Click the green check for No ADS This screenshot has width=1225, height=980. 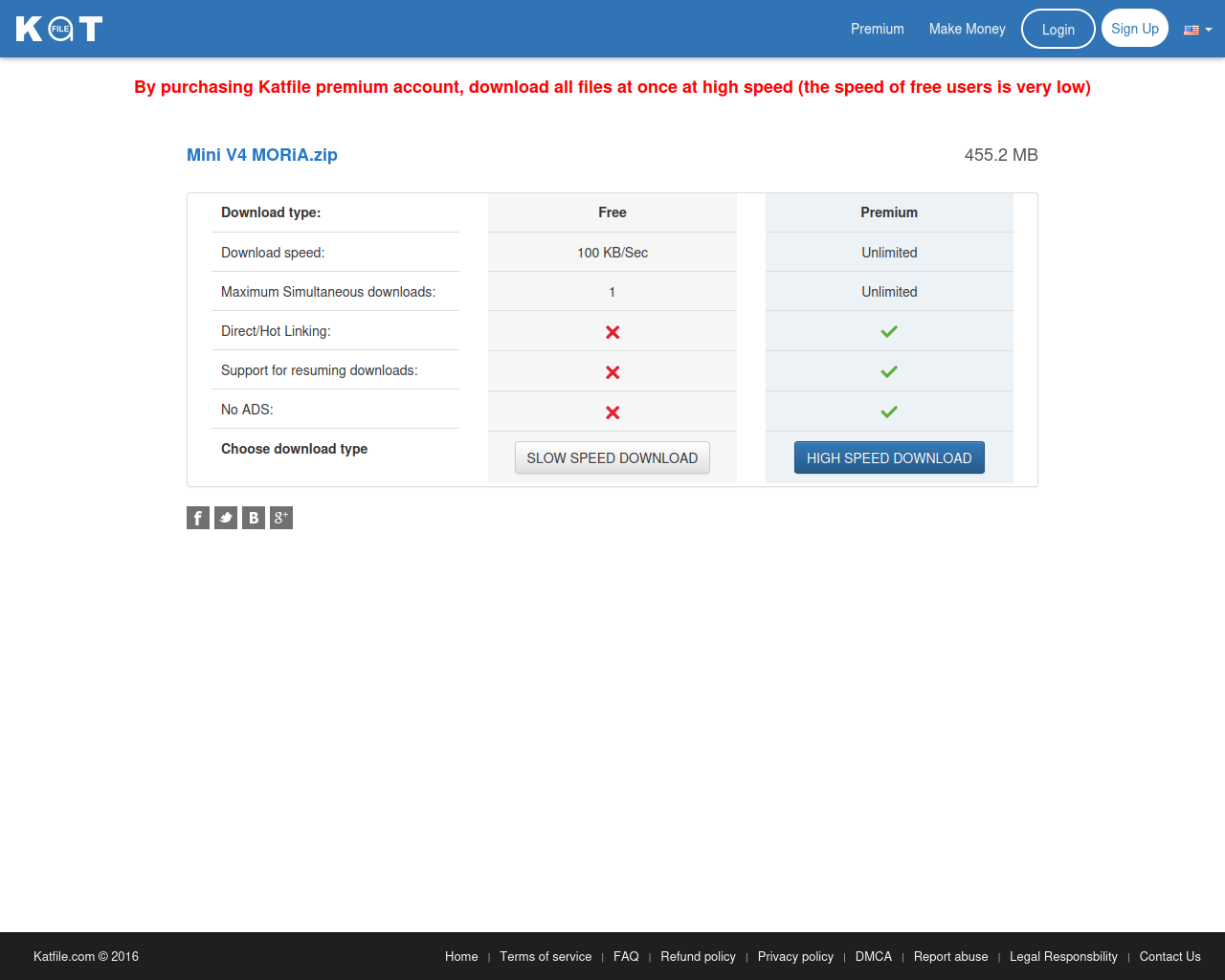click(889, 412)
